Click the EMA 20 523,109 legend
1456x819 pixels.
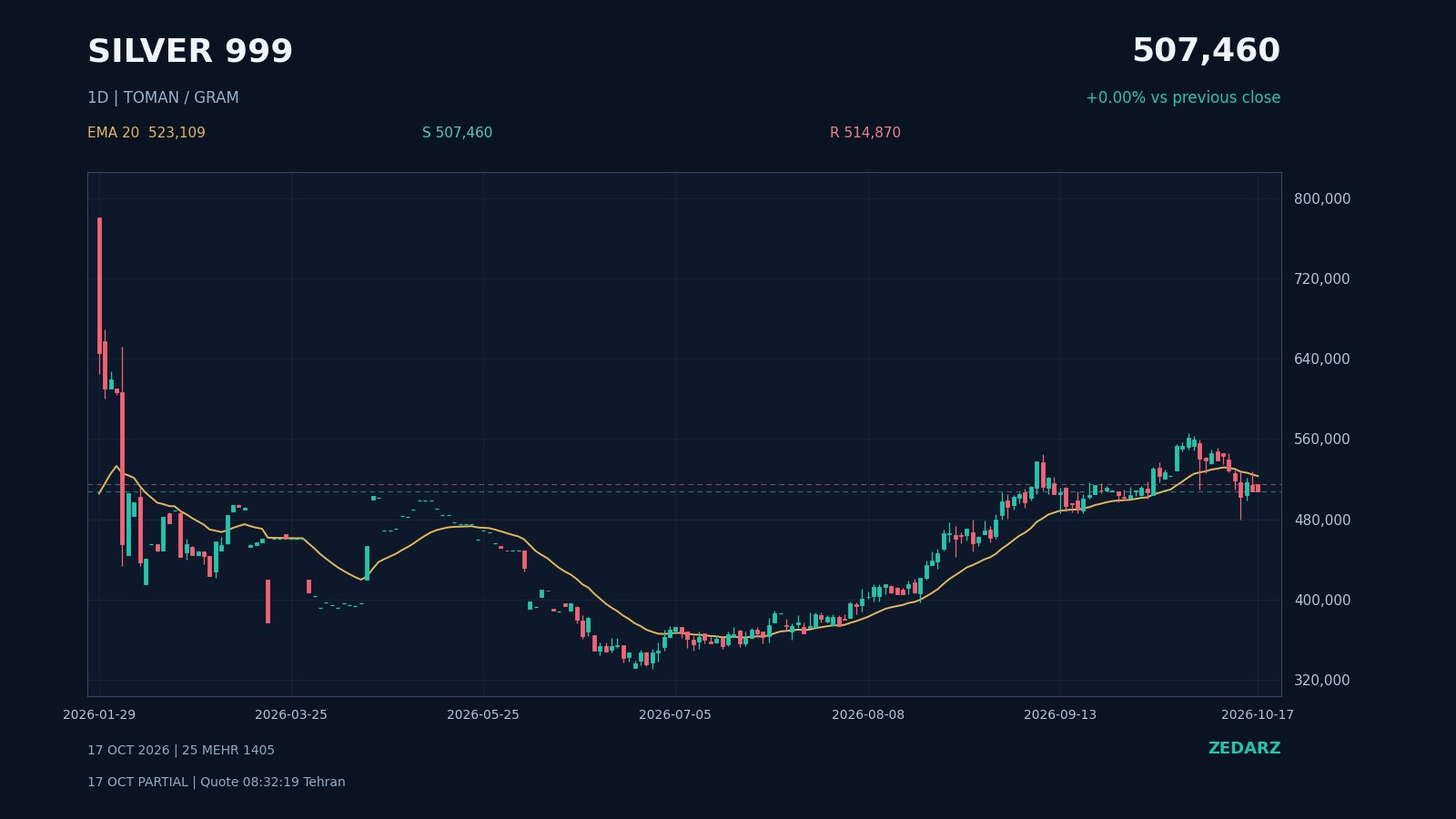click(x=147, y=133)
